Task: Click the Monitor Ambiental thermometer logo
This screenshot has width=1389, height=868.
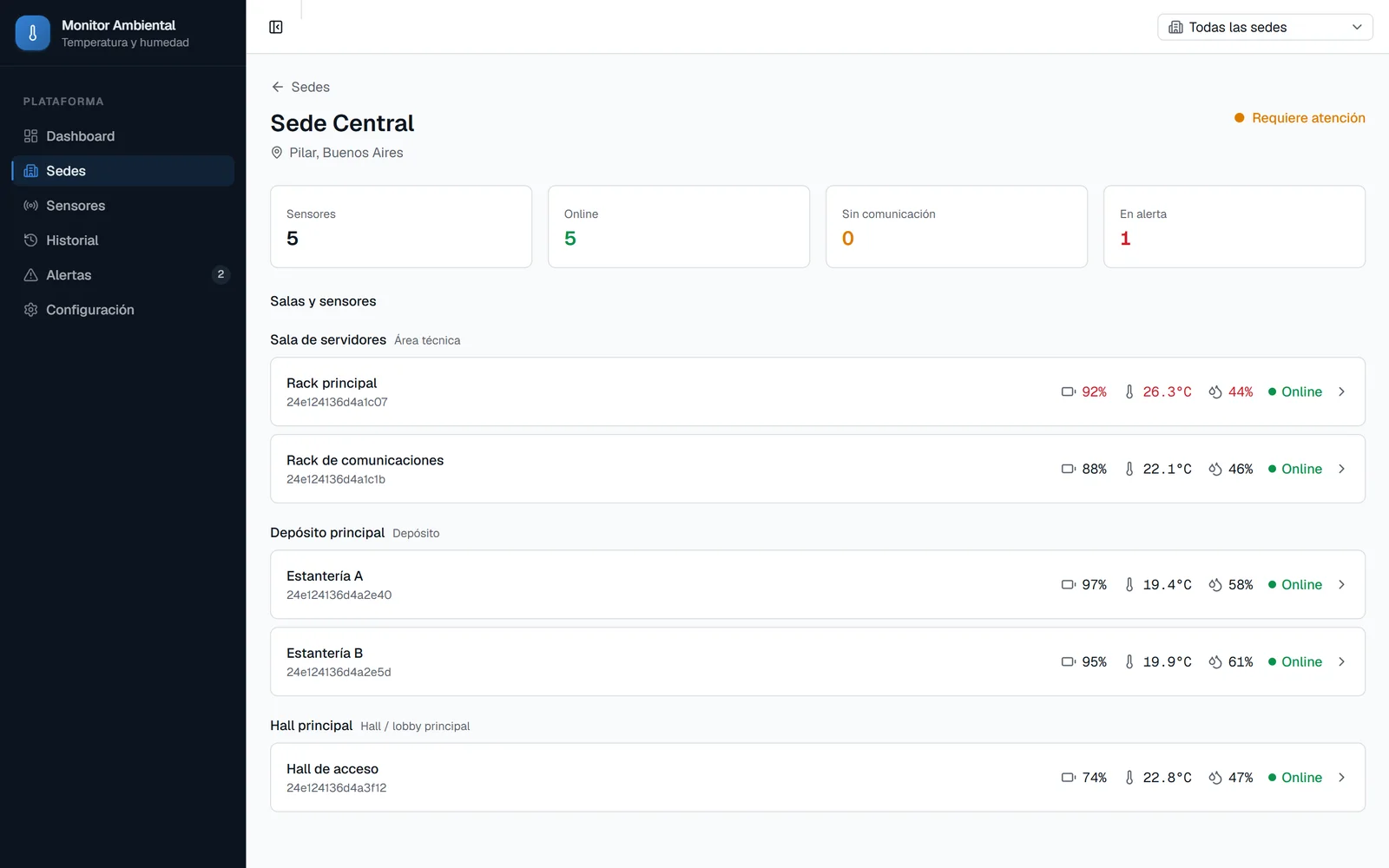Action: pos(33,33)
